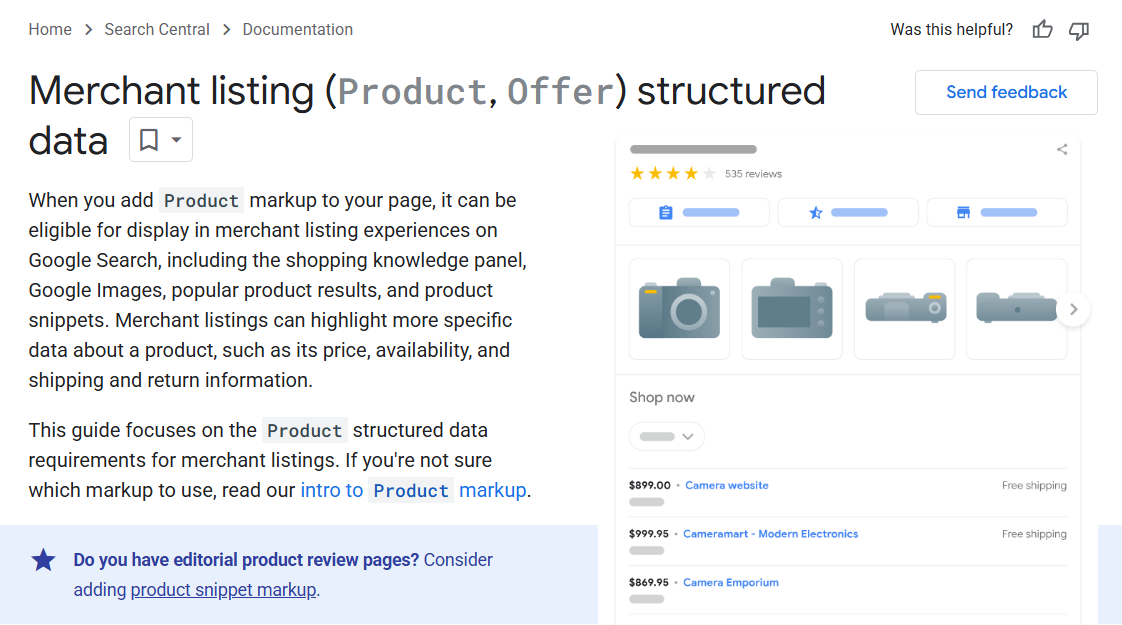The image size is (1122, 625).
Task: Open Search Central breadcrumb
Action: point(157,30)
